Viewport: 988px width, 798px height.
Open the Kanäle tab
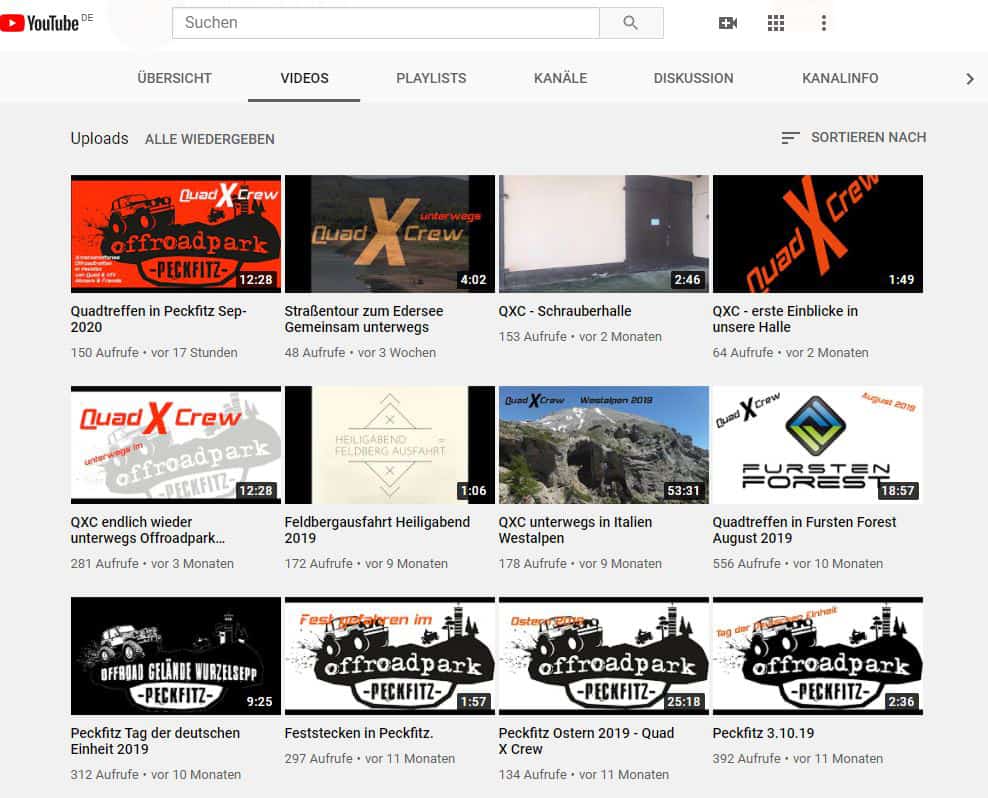pyautogui.click(x=561, y=78)
